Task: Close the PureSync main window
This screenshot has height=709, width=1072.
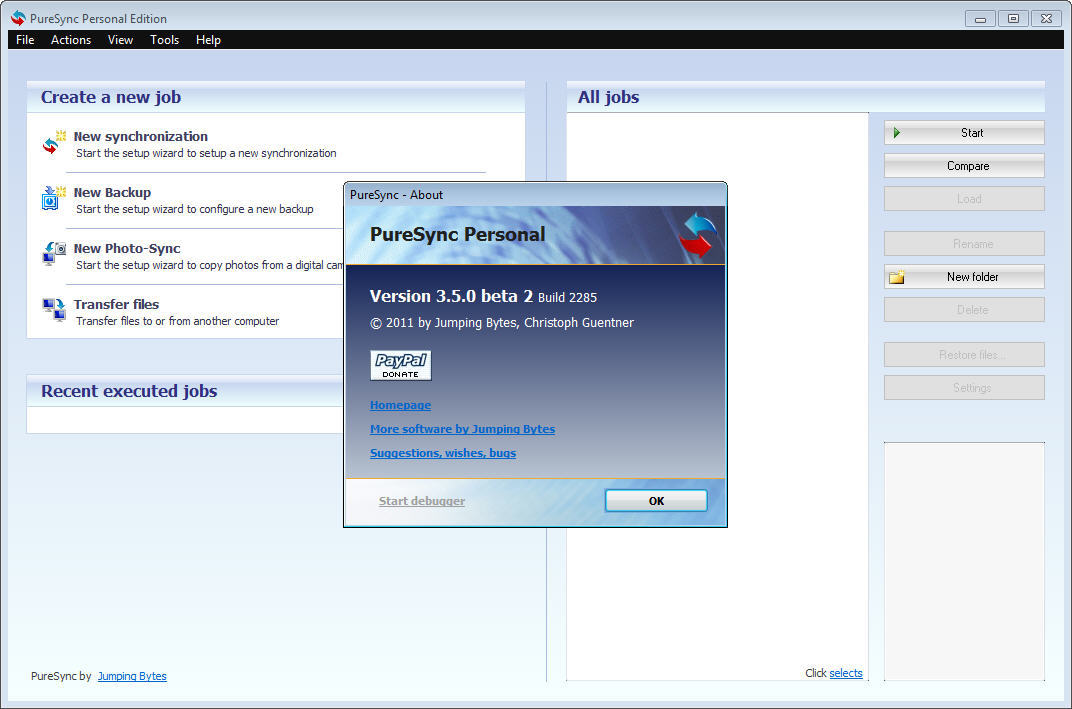Action: [1046, 18]
